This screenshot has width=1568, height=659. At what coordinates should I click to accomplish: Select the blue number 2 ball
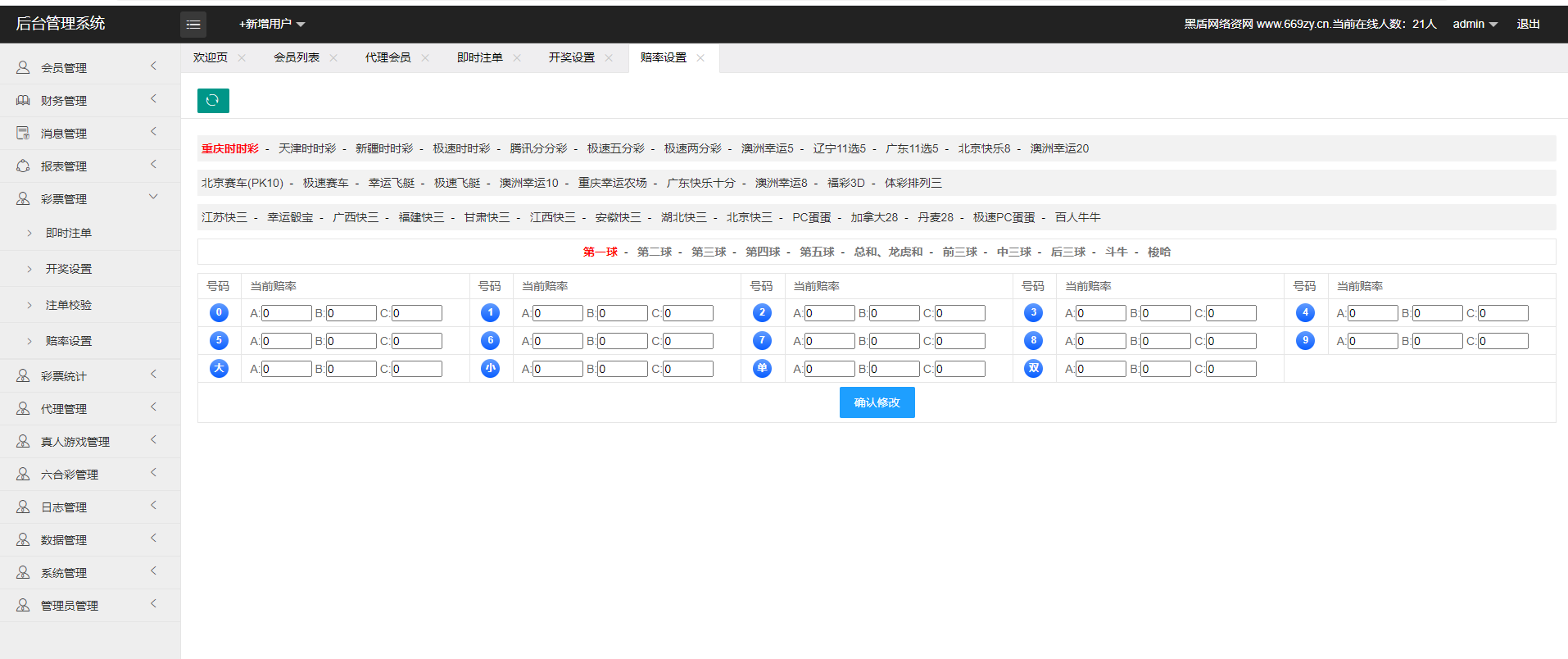click(762, 312)
